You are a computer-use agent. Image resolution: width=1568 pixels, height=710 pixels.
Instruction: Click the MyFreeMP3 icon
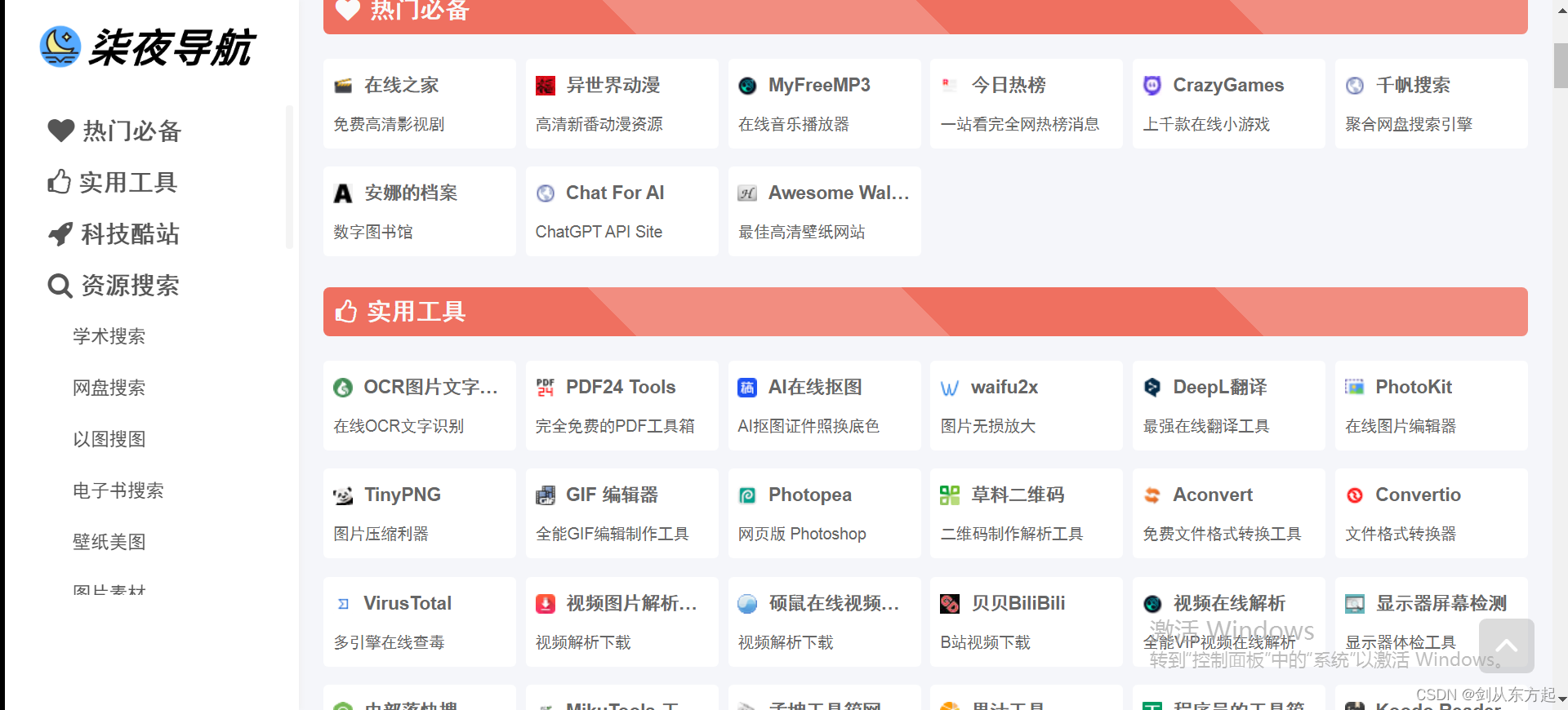tap(747, 86)
